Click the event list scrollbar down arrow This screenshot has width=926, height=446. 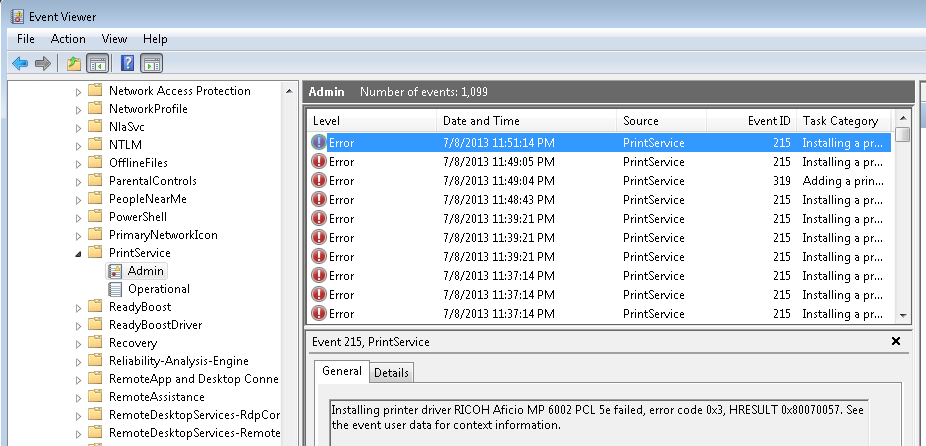903,314
